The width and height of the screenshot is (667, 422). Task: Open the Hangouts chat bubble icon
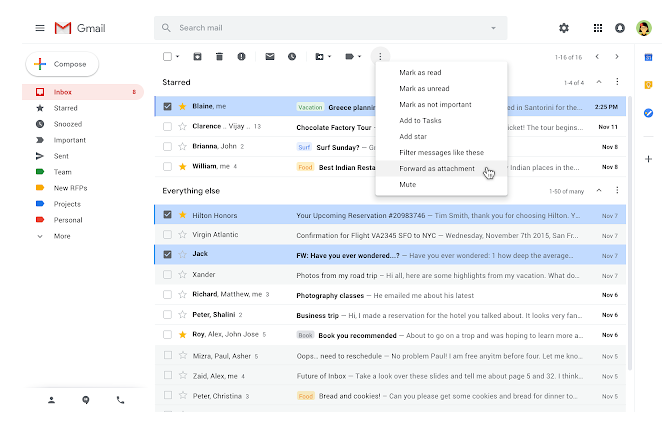tap(86, 400)
